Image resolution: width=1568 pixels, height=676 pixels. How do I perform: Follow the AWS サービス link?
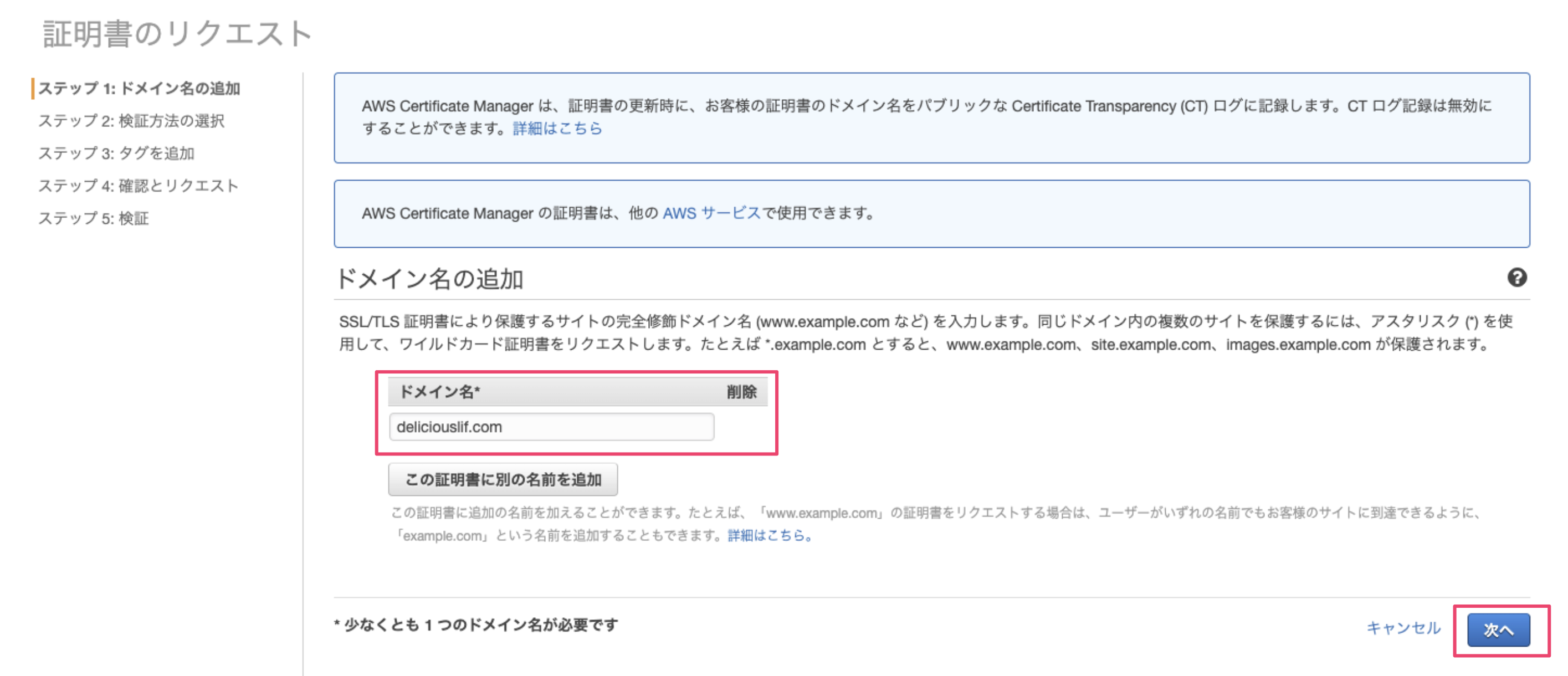click(711, 213)
